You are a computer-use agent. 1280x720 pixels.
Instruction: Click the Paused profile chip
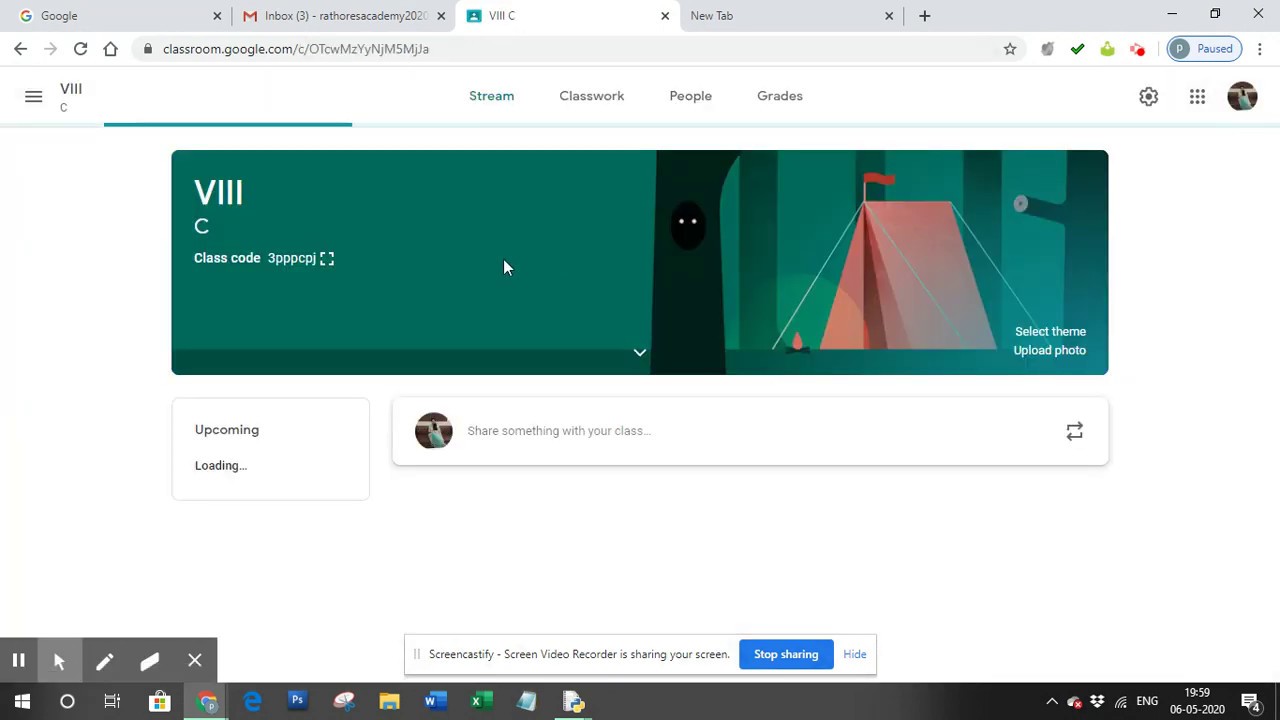pos(1204,48)
